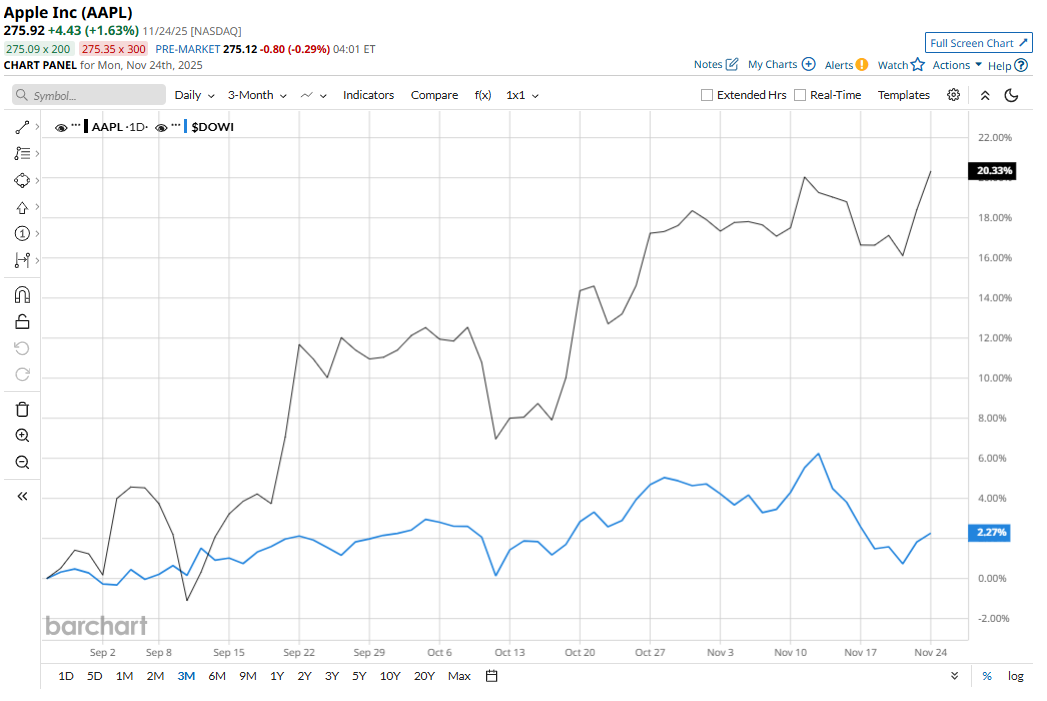Screen dimensions: 1047x701
Task: Click the 2.27% $DOWI value label
Action: [x=990, y=532]
